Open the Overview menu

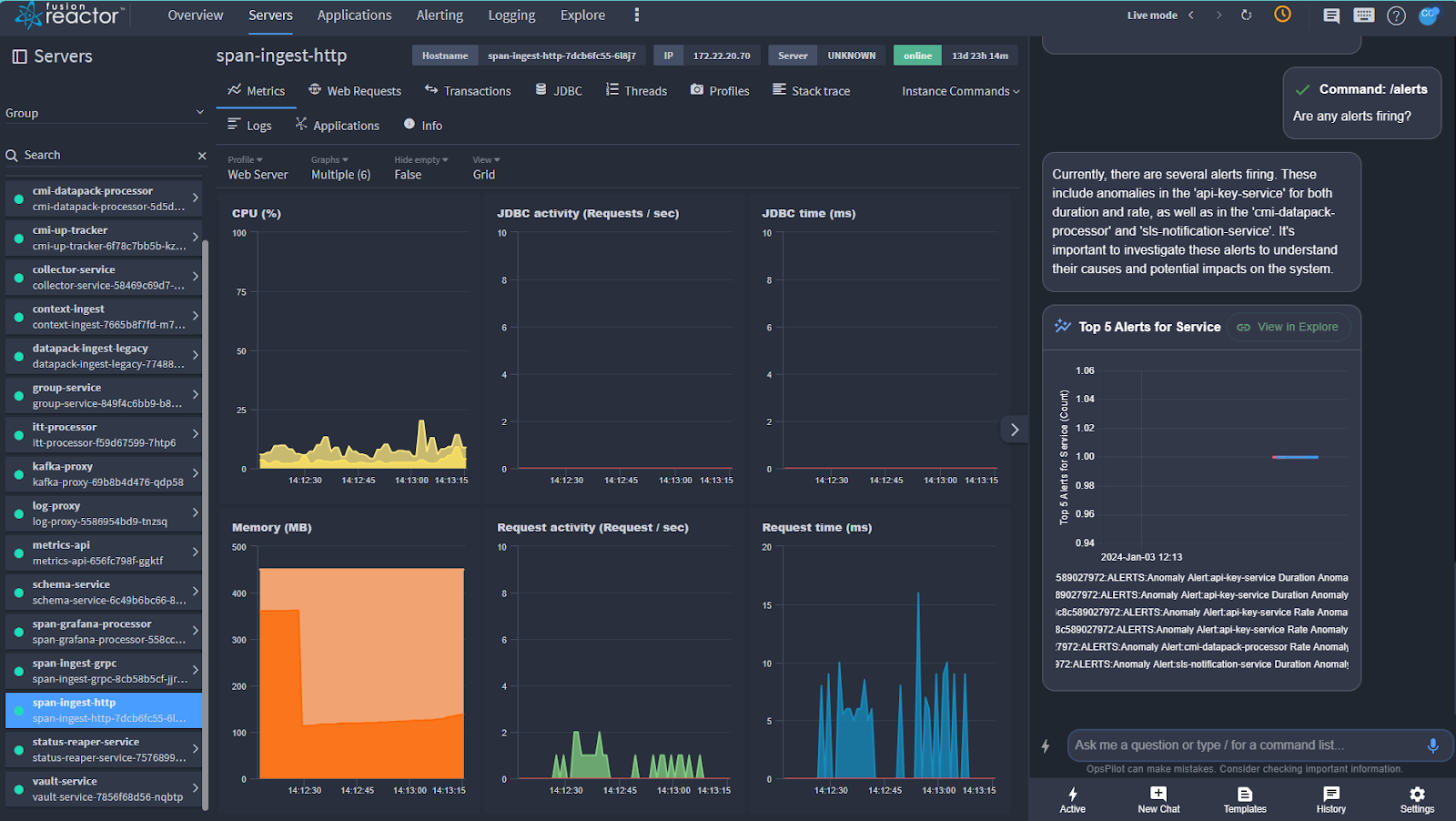(x=196, y=15)
